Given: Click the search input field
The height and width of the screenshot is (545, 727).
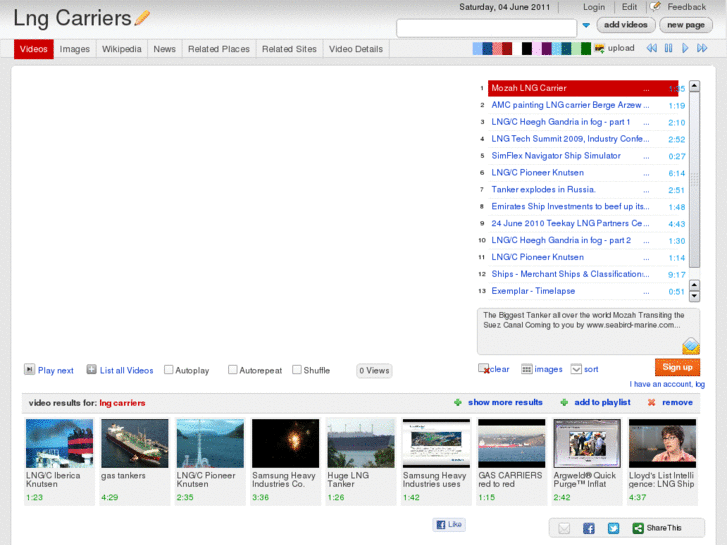Looking at the screenshot, I should click(x=486, y=28).
